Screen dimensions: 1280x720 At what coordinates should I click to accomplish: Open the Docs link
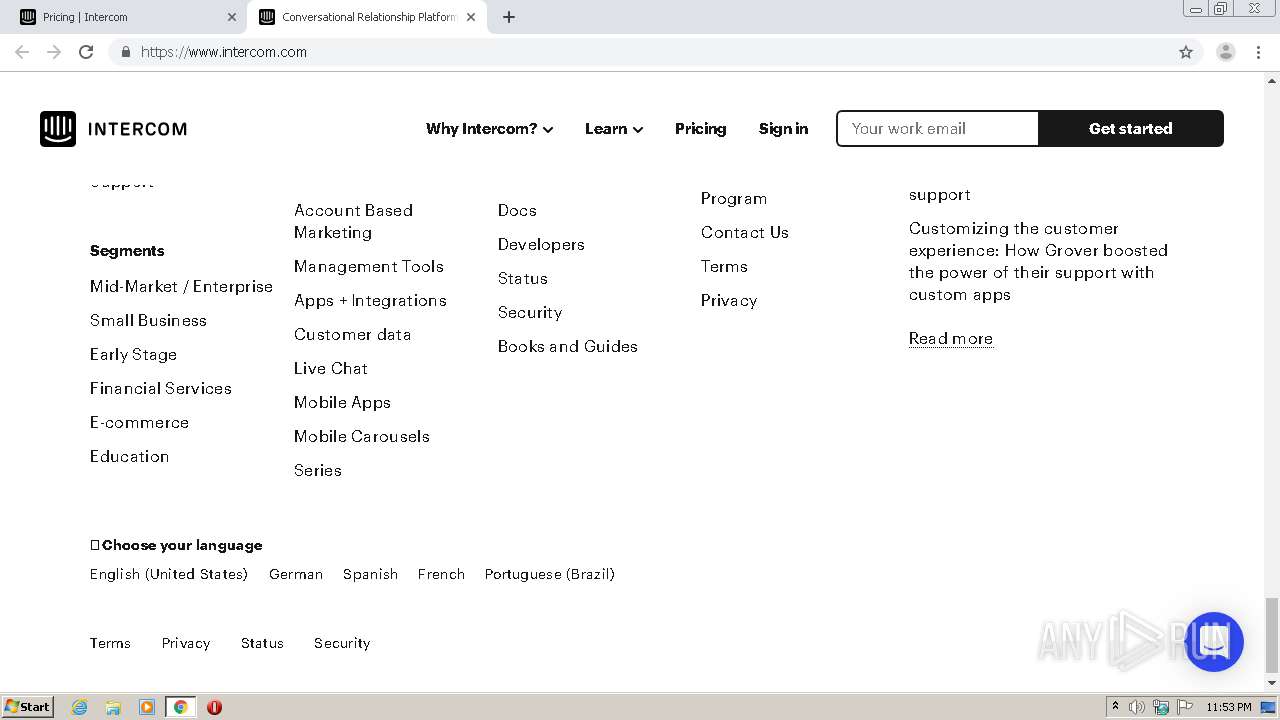pos(517,210)
